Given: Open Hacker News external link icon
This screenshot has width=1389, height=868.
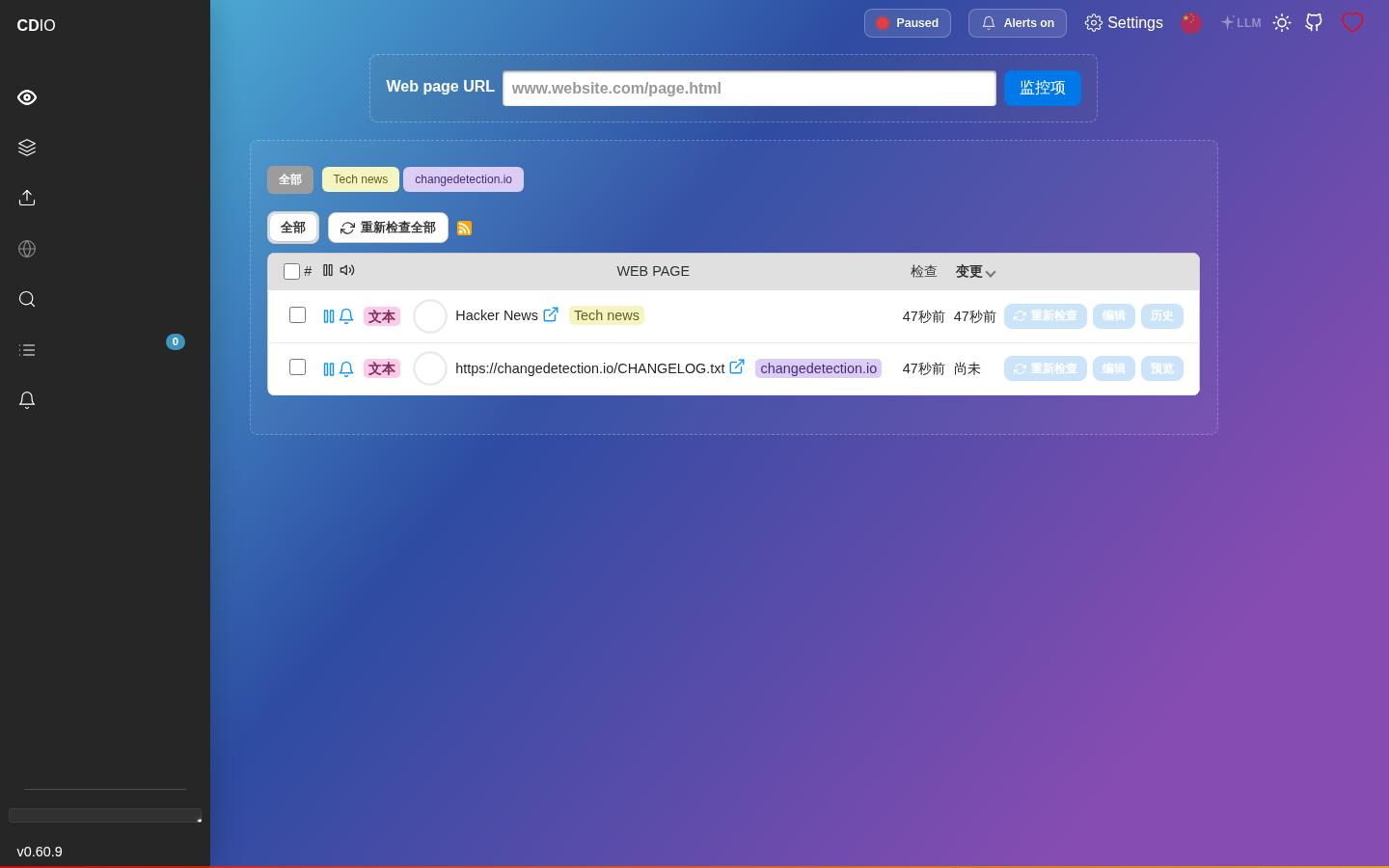Looking at the screenshot, I should coord(551,314).
